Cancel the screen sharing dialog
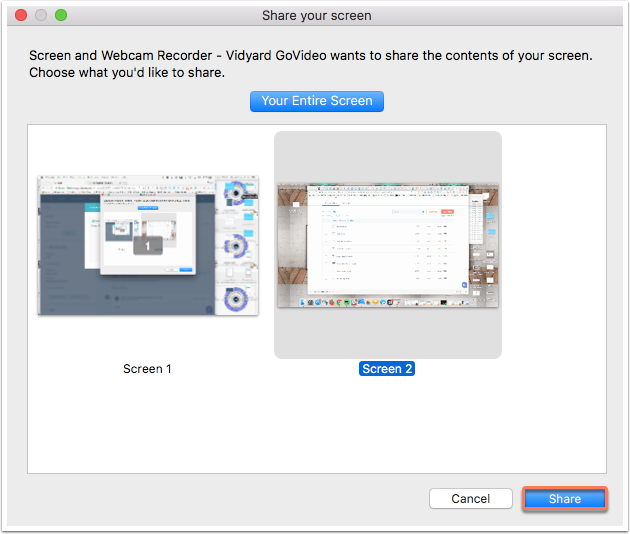The height and width of the screenshot is (534, 630). tap(470, 499)
